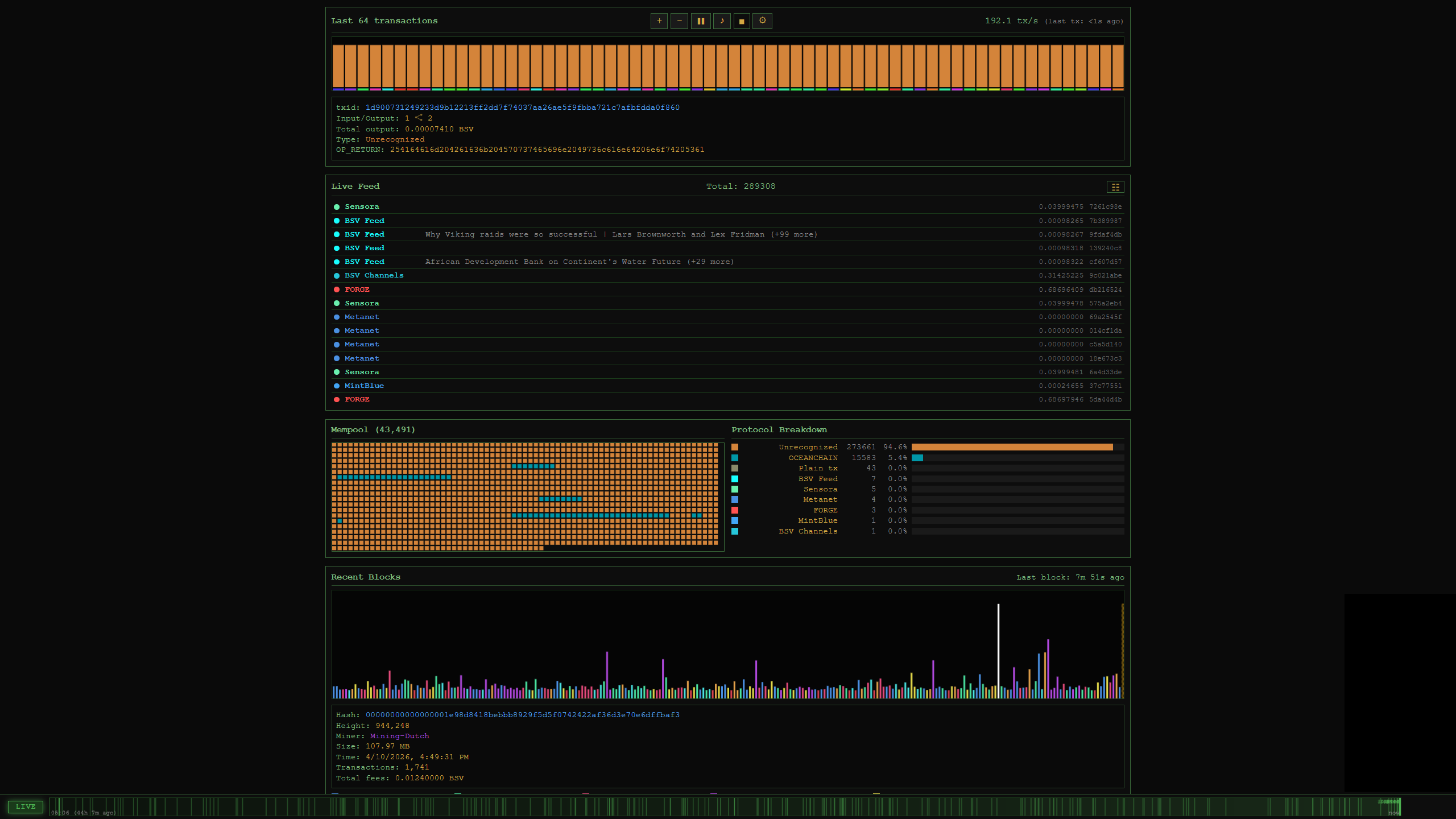This screenshot has width=1456, height=819.
Task: Select the Metanet row c5a5d140
Action: point(727,344)
